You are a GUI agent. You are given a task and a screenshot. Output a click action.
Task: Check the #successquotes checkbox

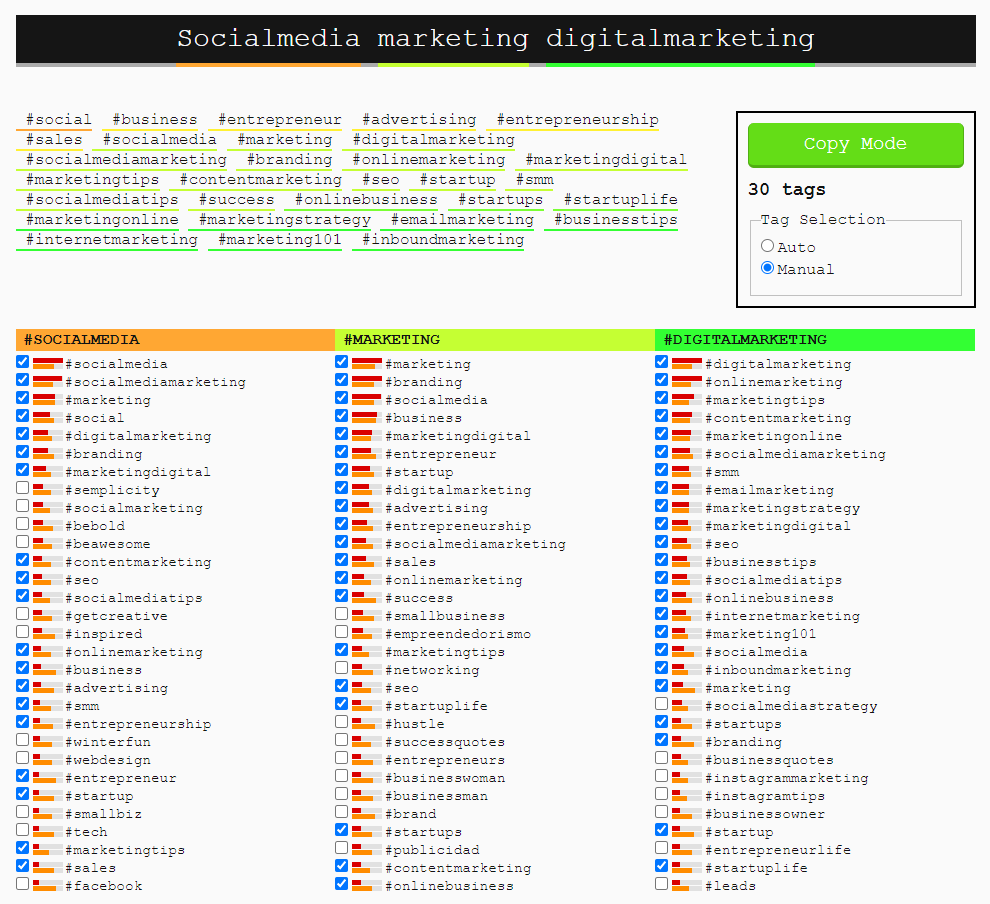point(342,740)
